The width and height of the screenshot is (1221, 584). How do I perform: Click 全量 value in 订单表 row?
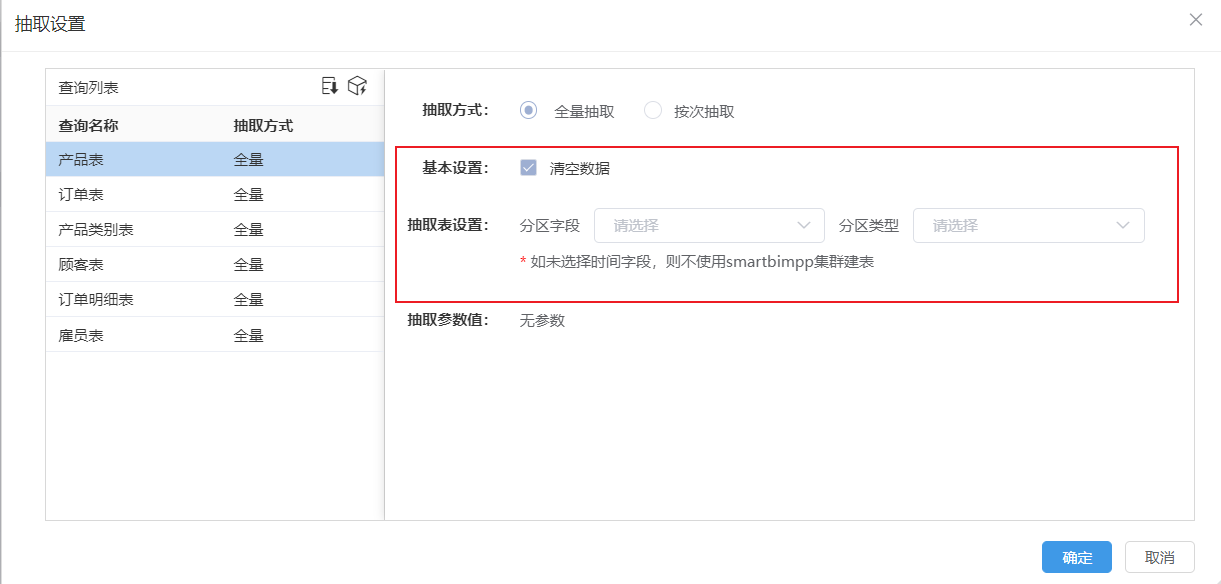coord(248,194)
